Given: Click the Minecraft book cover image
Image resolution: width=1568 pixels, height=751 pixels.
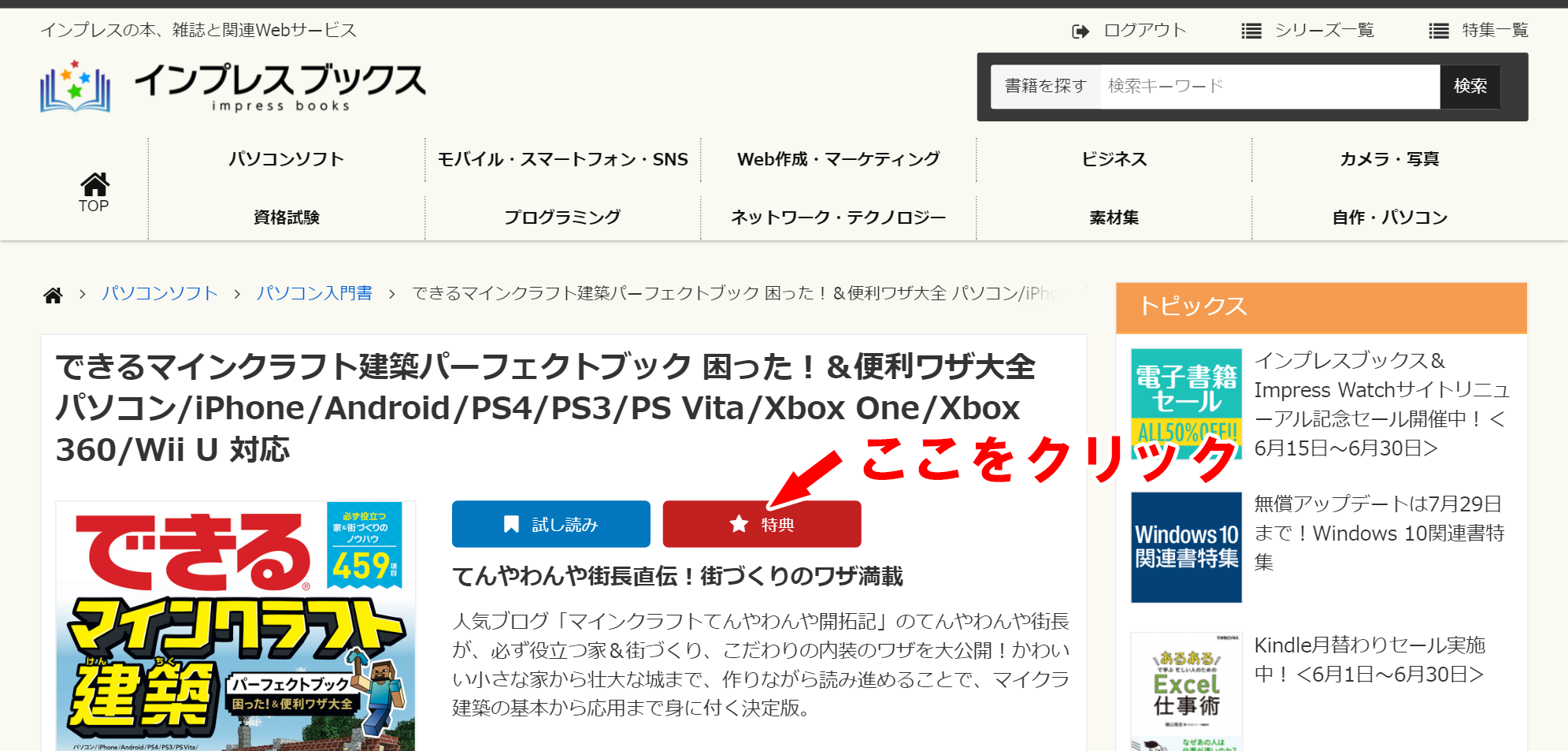Looking at the screenshot, I should point(235,626).
